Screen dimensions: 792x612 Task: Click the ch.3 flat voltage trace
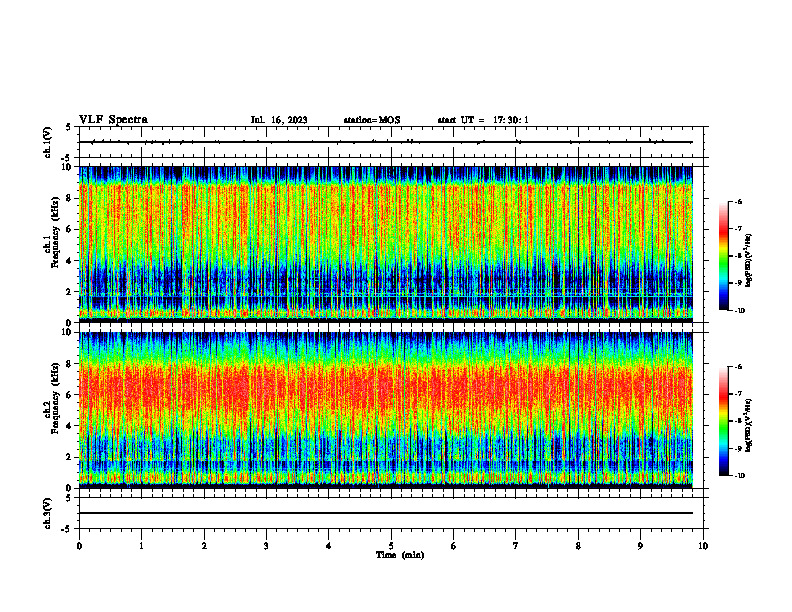point(386,513)
